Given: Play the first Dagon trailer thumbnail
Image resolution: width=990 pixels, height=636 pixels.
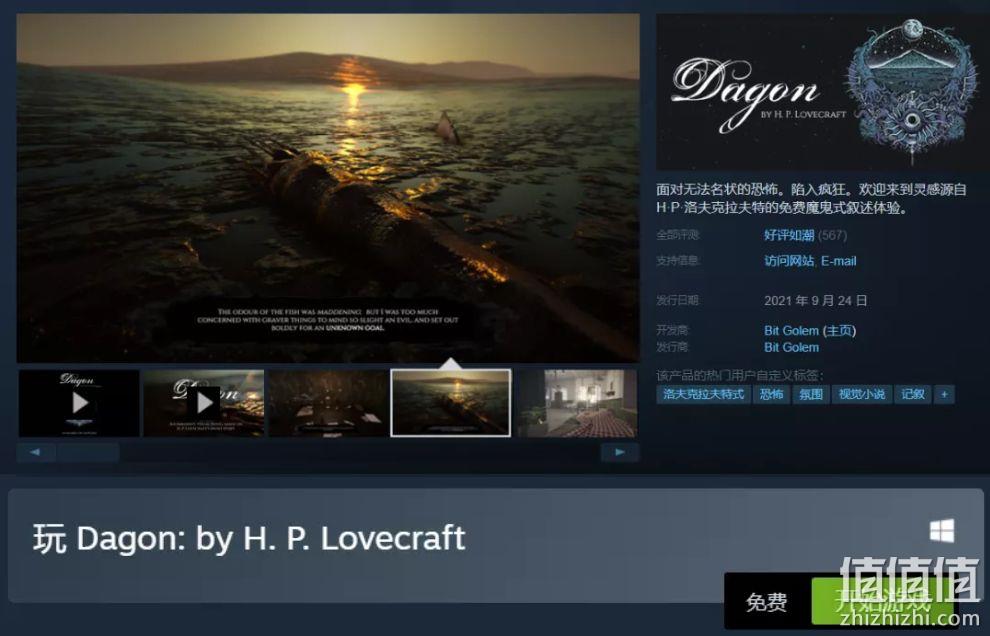Looking at the screenshot, I should (79, 403).
